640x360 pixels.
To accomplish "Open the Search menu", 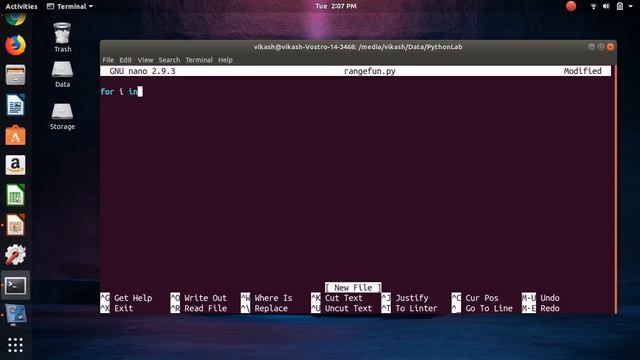I will pyautogui.click(x=169, y=60).
